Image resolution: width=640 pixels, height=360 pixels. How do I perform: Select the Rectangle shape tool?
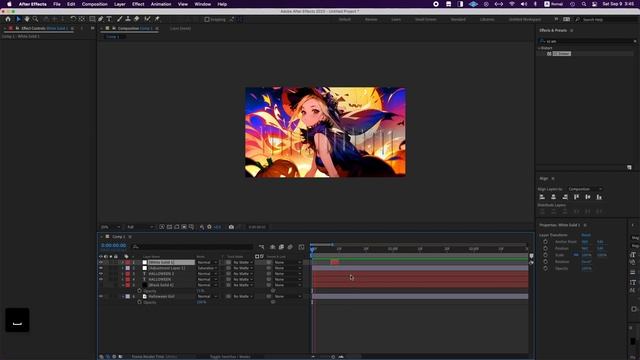92,19
